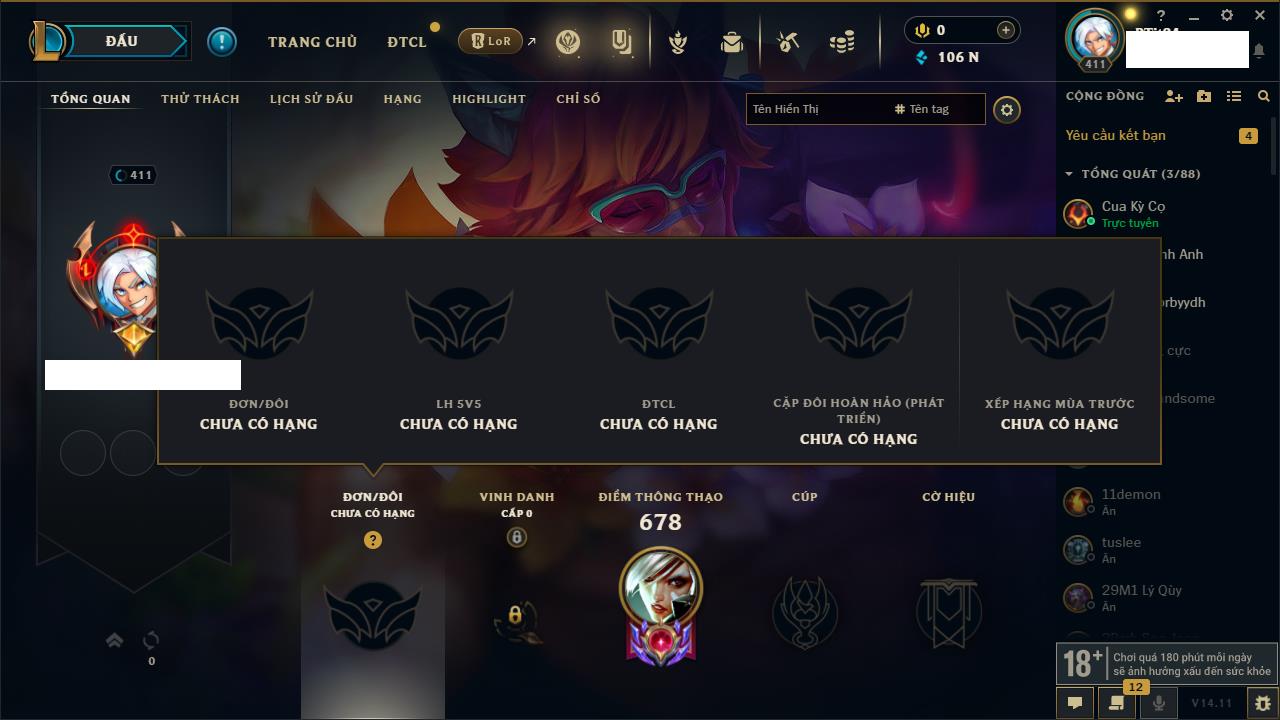Open the notifications bell icon
Screen dimensions: 1280x720
(x=1259, y=50)
